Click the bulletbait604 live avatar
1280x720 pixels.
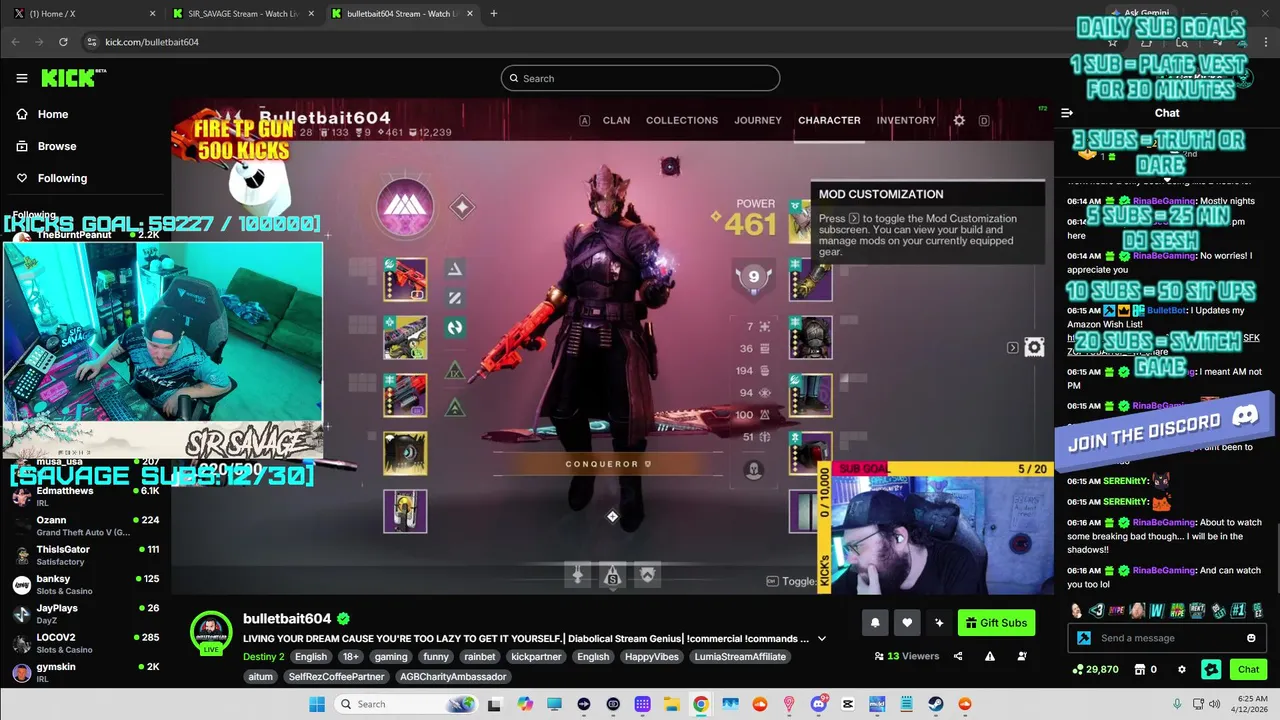(211, 633)
